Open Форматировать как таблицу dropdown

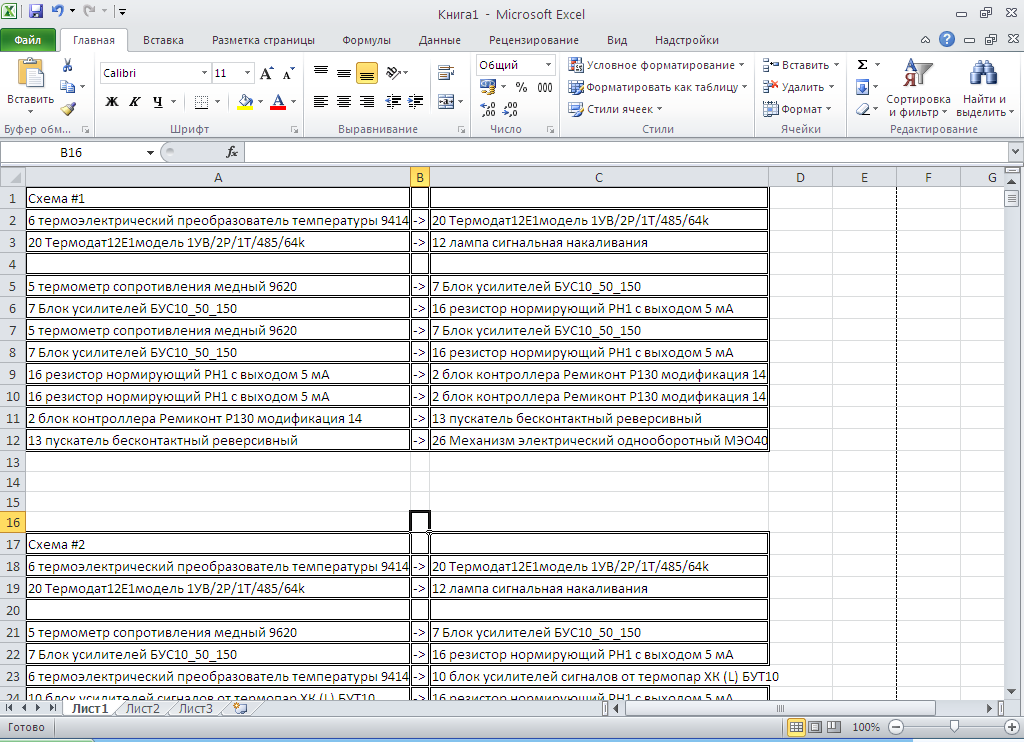click(657, 87)
